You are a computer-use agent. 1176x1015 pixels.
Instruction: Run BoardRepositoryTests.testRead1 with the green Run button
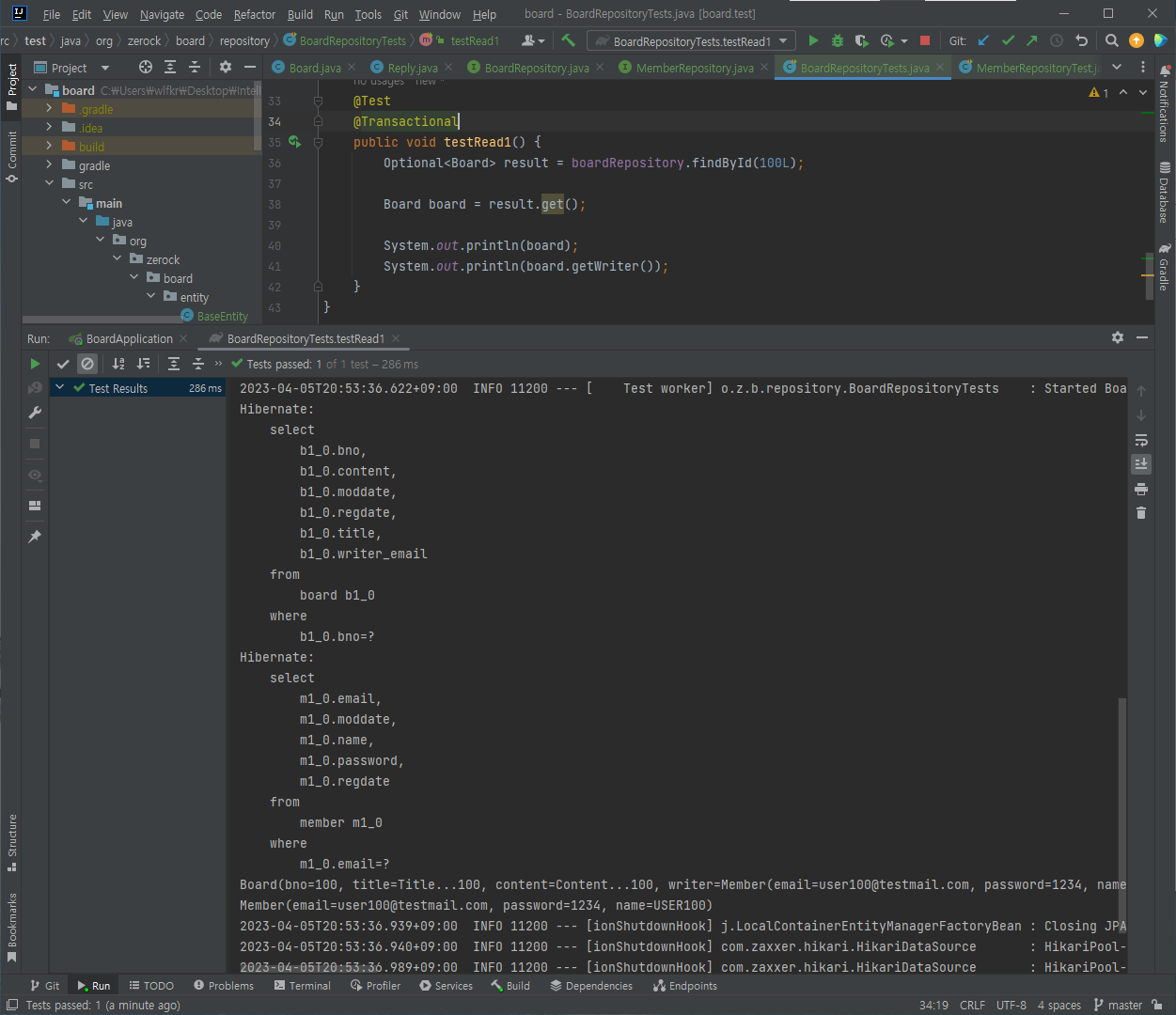pos(813,40)
